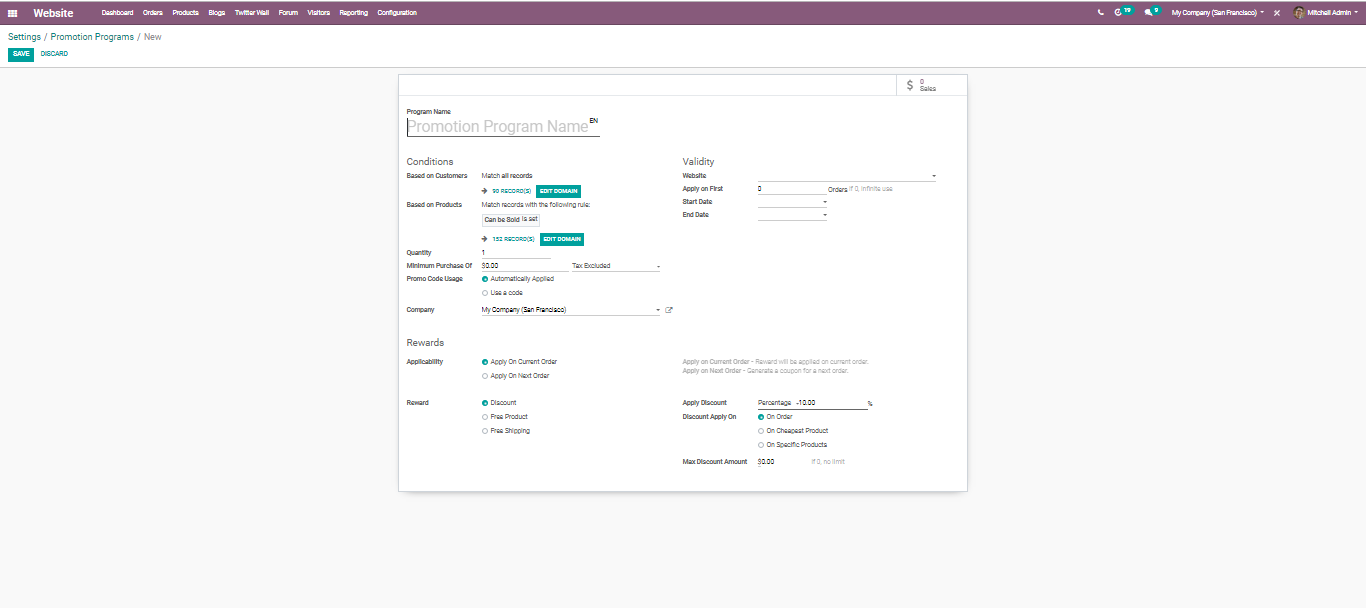Image resolution: width=1366 pixels, height=608 pixels.
Task: Apply discount On Specific Products
Action: coord(761,445)
